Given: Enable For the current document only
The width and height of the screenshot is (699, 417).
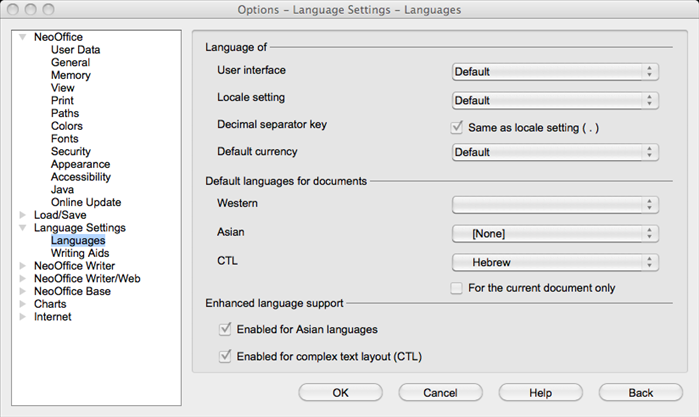Looking at the screenshot, I should [x=456, y=288].
